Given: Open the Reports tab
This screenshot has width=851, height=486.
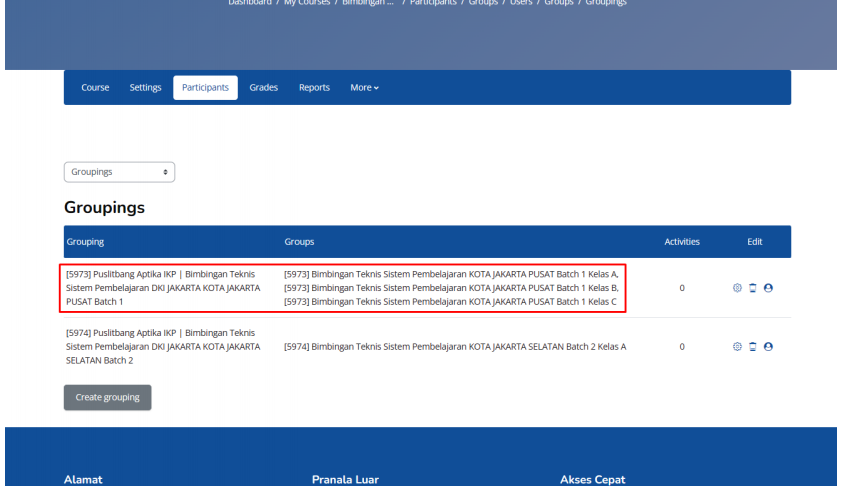Looking at the screenshot, I should pyautogui.click(x=314, y=88).
